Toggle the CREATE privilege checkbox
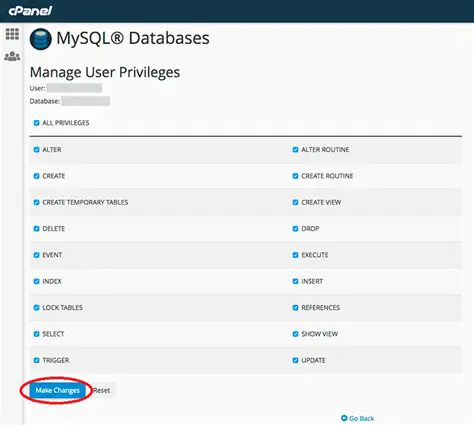This screenshot has height=425, width=474. click(x=37, y=176)
